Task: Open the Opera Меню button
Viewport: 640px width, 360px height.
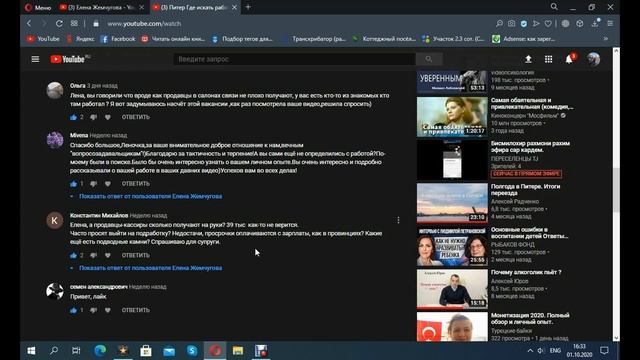Action: 38,7
